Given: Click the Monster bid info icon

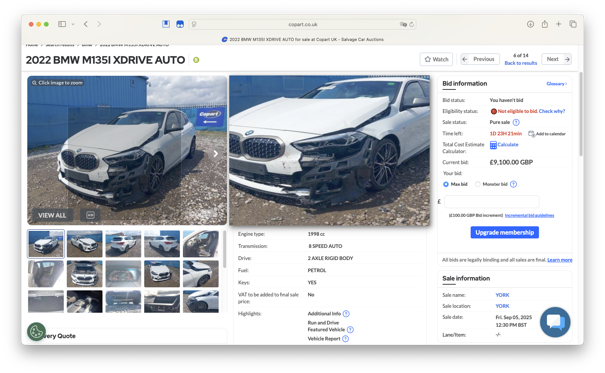Looking at the screenshot, I should pos(514,184).
